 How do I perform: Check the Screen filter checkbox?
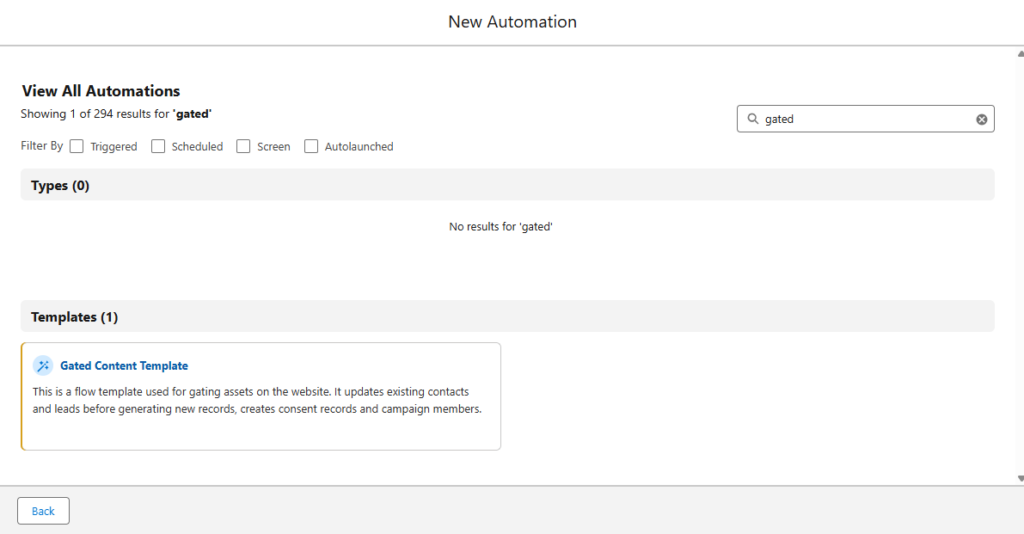tap(243, 146)
